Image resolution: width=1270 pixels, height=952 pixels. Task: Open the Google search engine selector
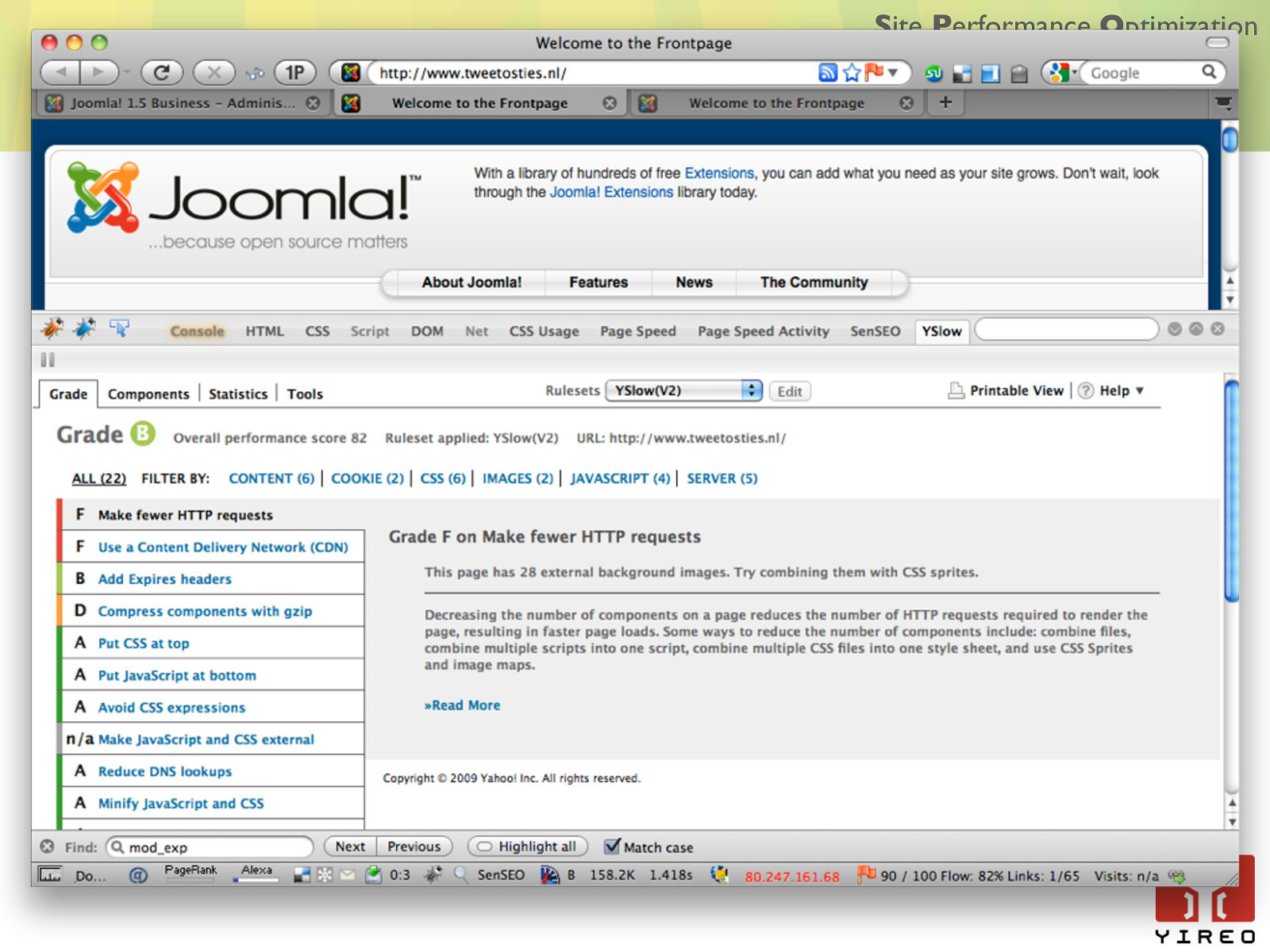point(1062,73)
